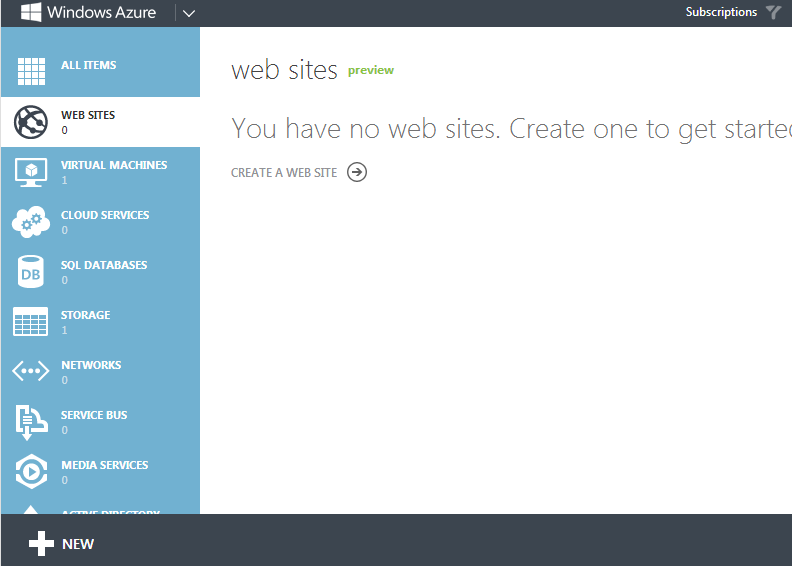
Task: Select the Virtual Machines sidebar label
Action: [114, 165]
